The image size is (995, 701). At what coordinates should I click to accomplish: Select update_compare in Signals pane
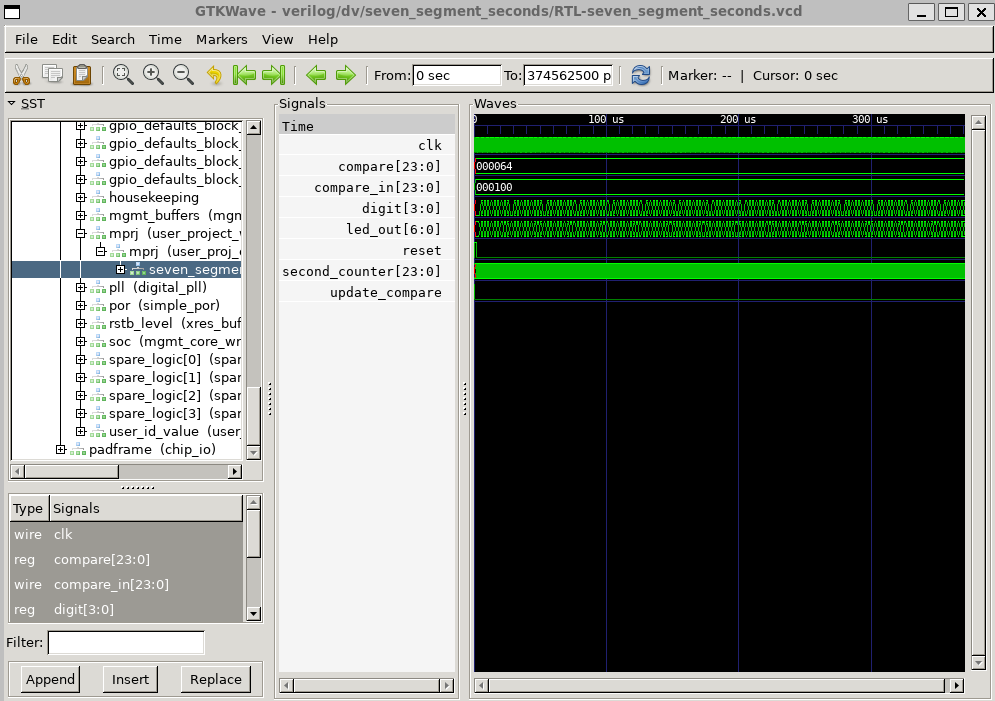[386, 292]
